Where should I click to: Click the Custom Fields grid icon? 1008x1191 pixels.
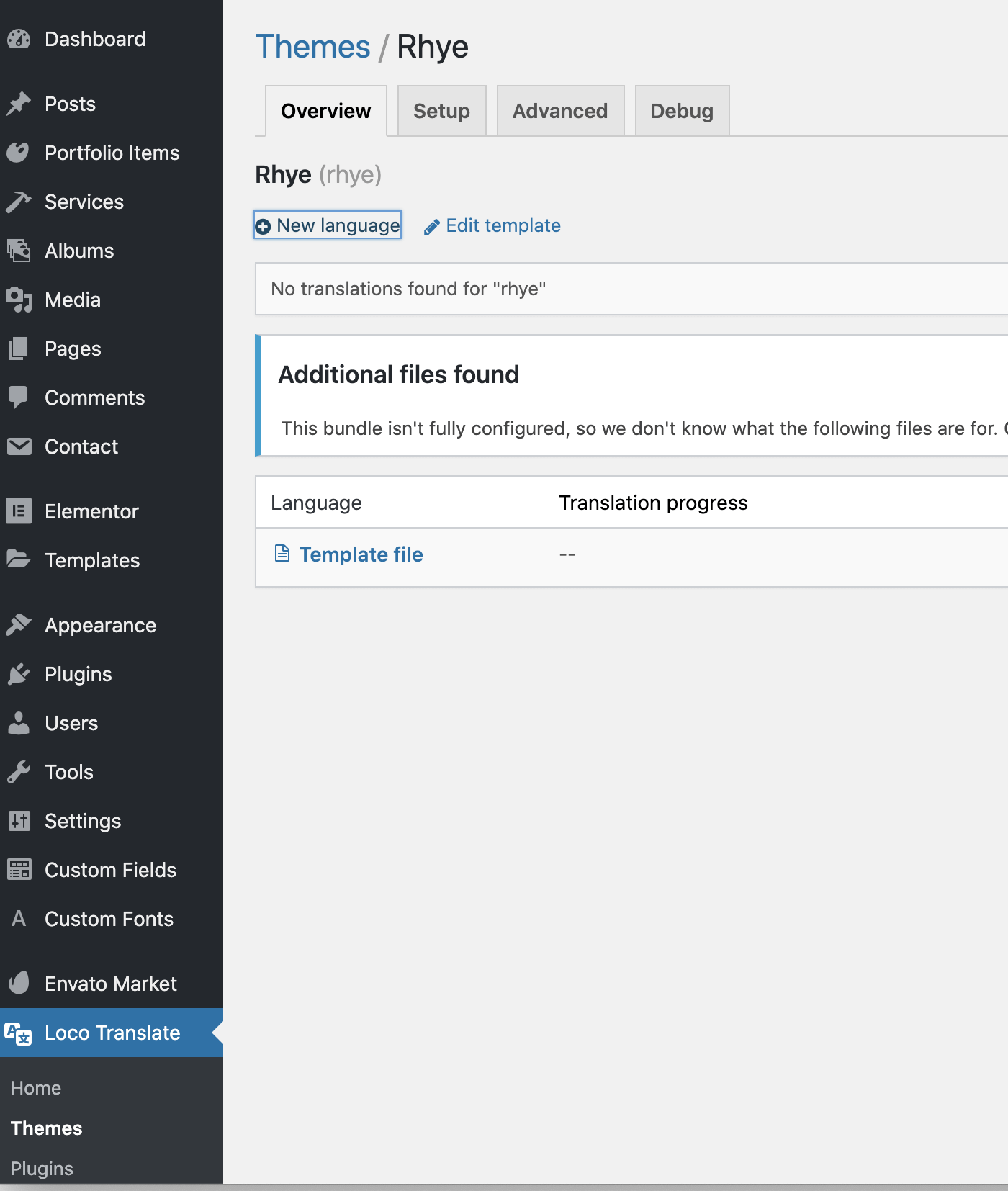[x=19, y=870]
